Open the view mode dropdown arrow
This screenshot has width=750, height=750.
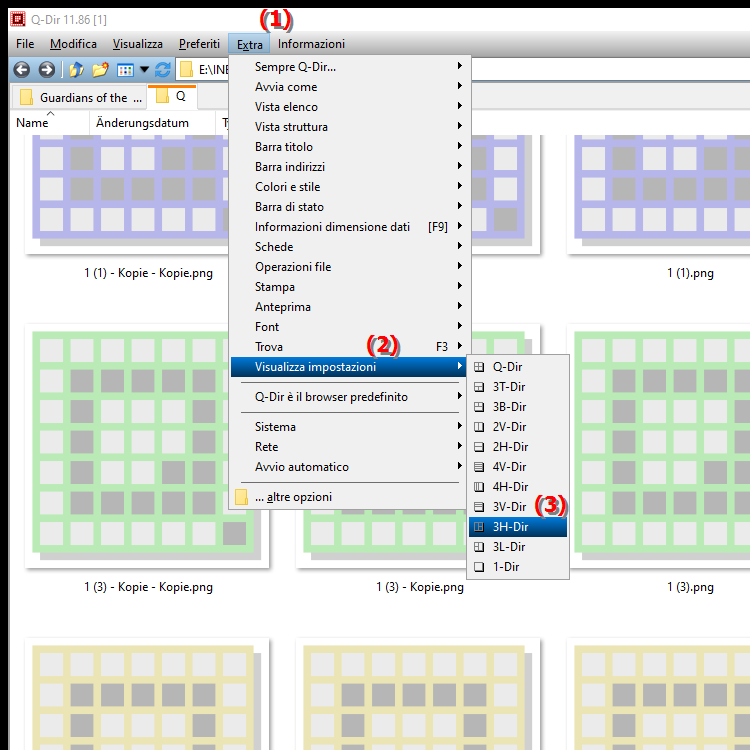click(144, 70)
